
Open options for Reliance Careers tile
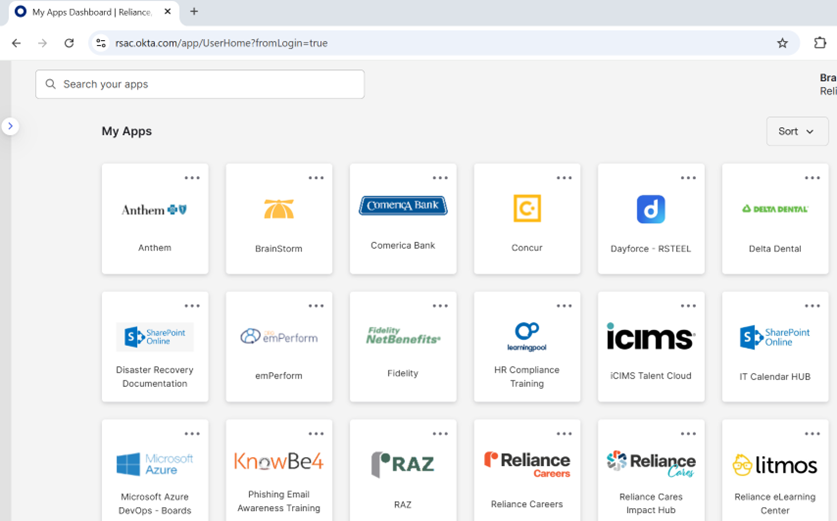pyautogui.click(x=564, y=434)
